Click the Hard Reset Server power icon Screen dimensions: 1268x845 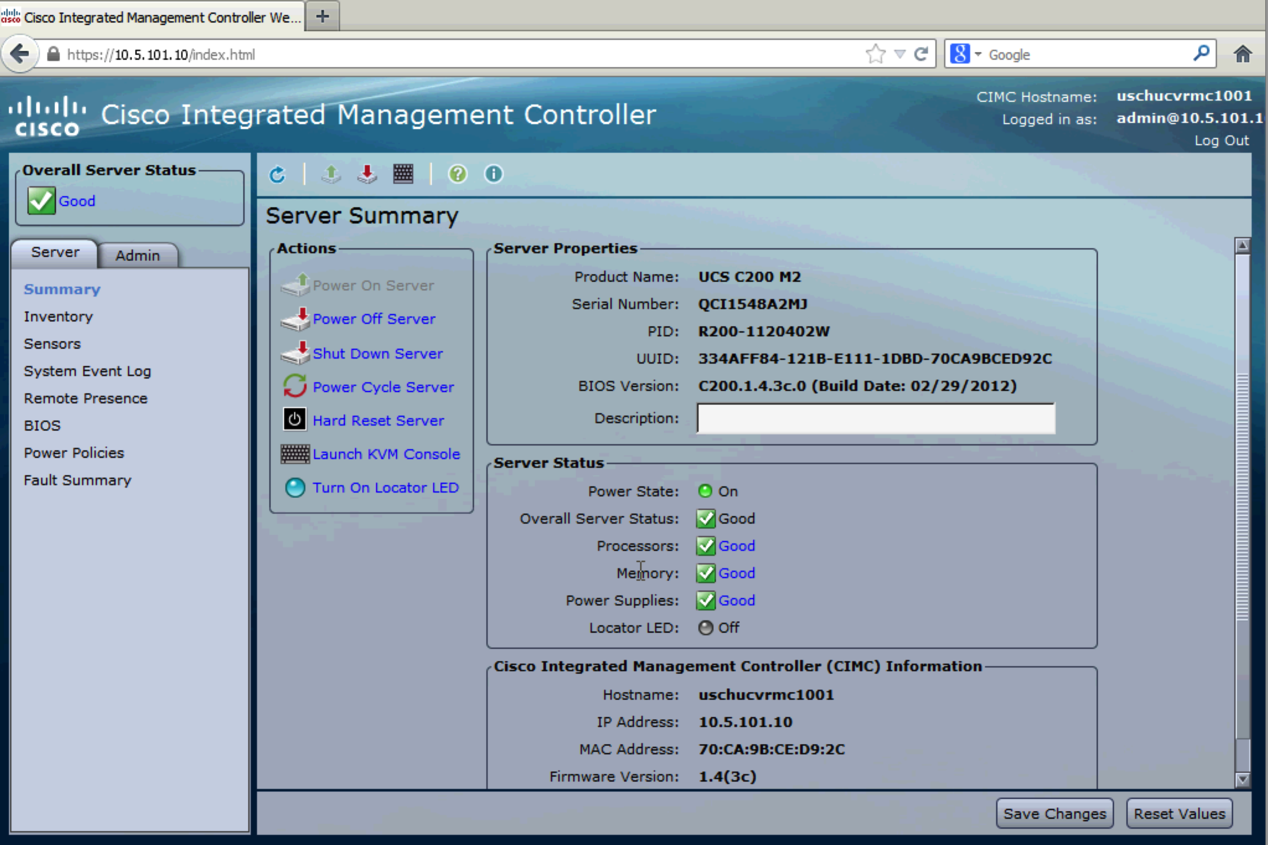coord(295,420)
